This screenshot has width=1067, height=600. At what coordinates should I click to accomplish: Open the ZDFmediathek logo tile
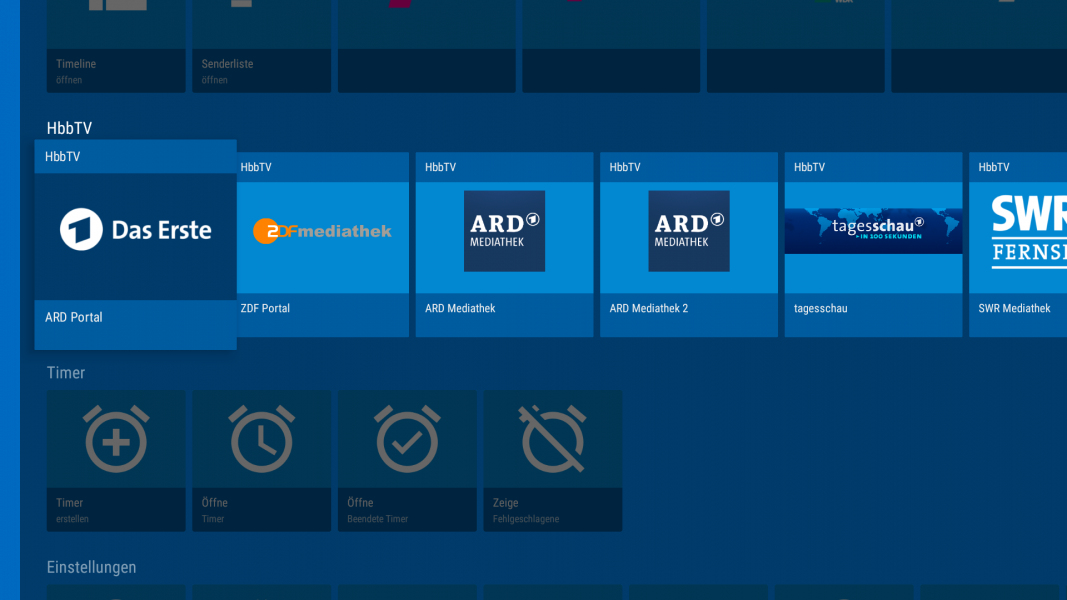pyautogui.click(x=322, y=231)
